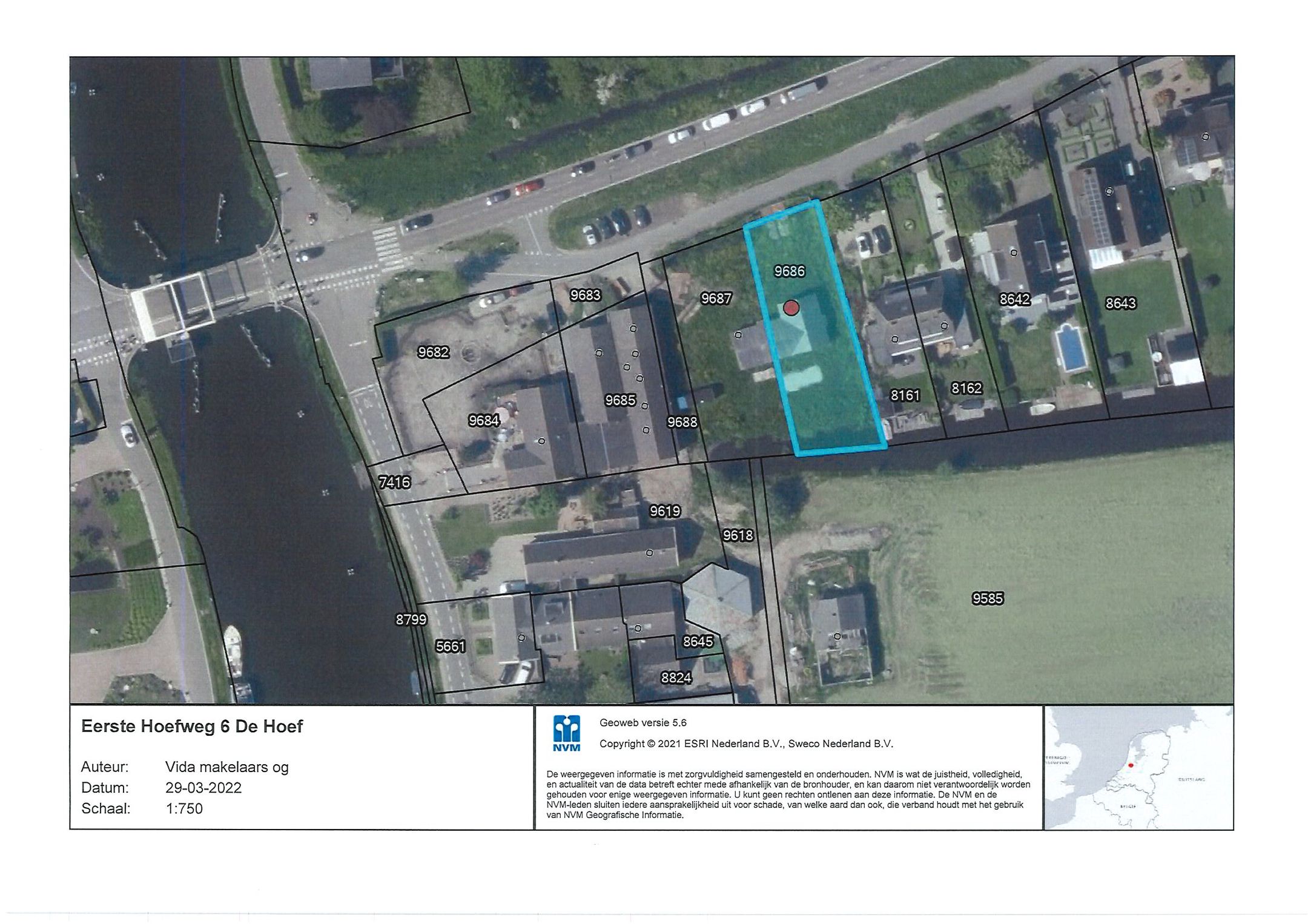Click parcel label 7416
The image size is (1308, 924).
point(394,482)
